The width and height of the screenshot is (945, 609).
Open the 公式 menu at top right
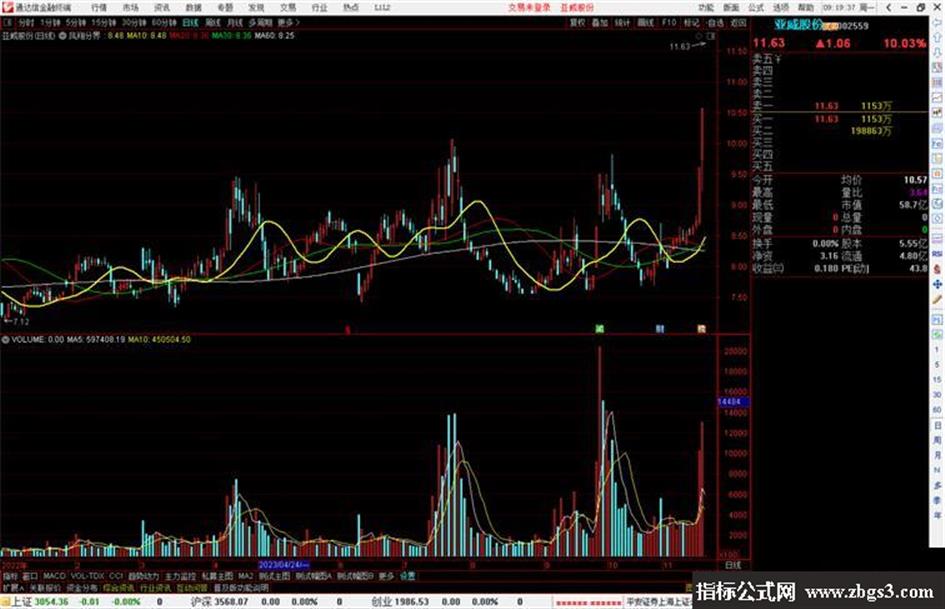tap(756, 8)
